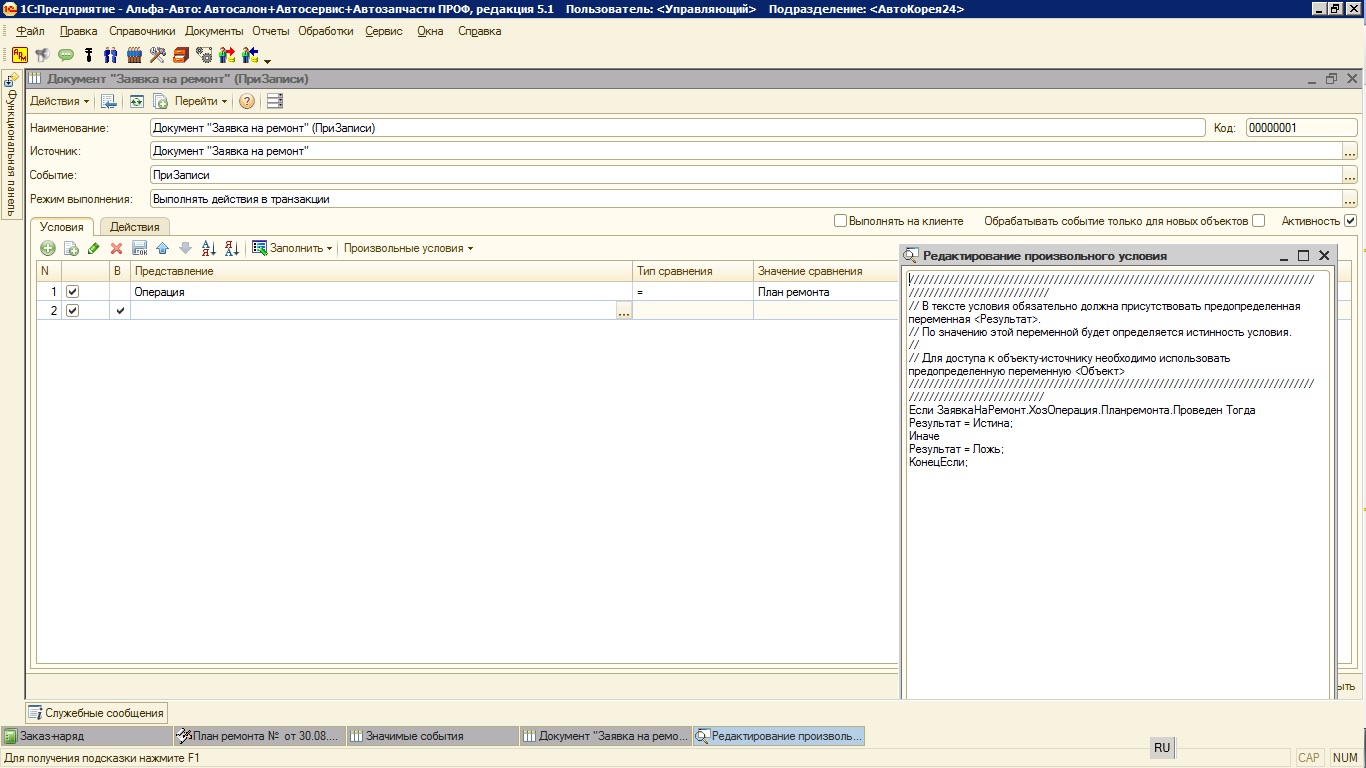Sort conditions ascending with the А-Я icon

(208, 248)
